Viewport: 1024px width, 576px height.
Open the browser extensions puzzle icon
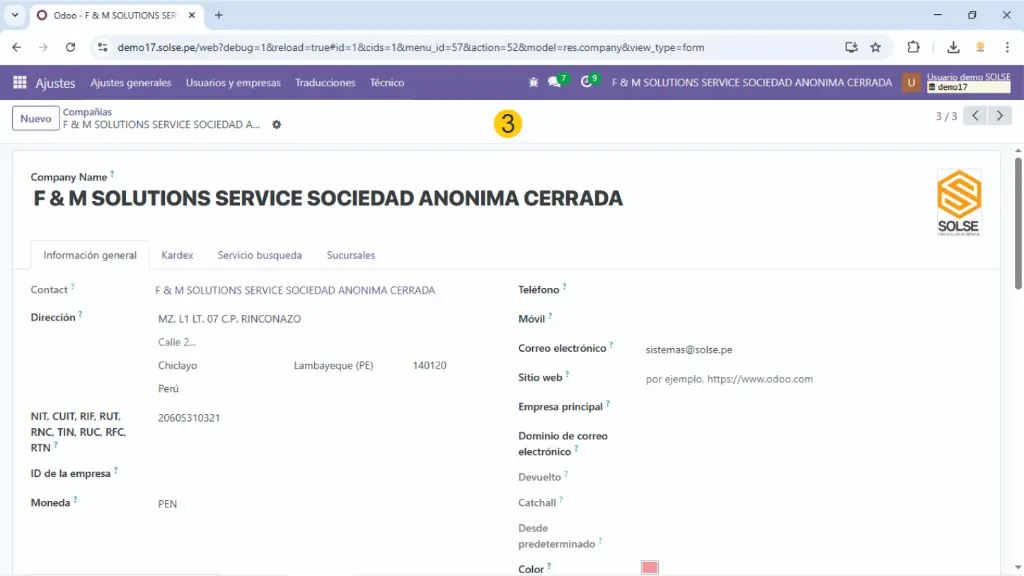coord(913,47)
